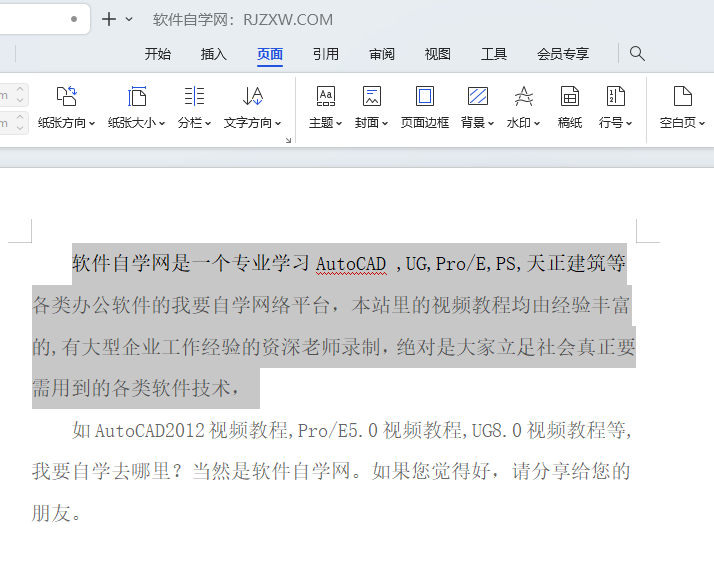Expand the 主题 dropdown arrow
The width and height of the screenshot is (714, 582).
tap(339, 123)
